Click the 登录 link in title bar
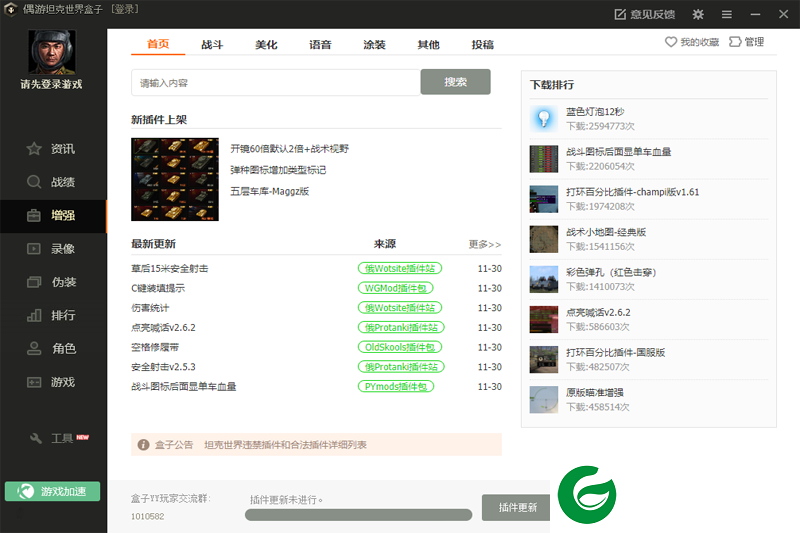Viewport: 800px width, 533px height. coord(125,9)
